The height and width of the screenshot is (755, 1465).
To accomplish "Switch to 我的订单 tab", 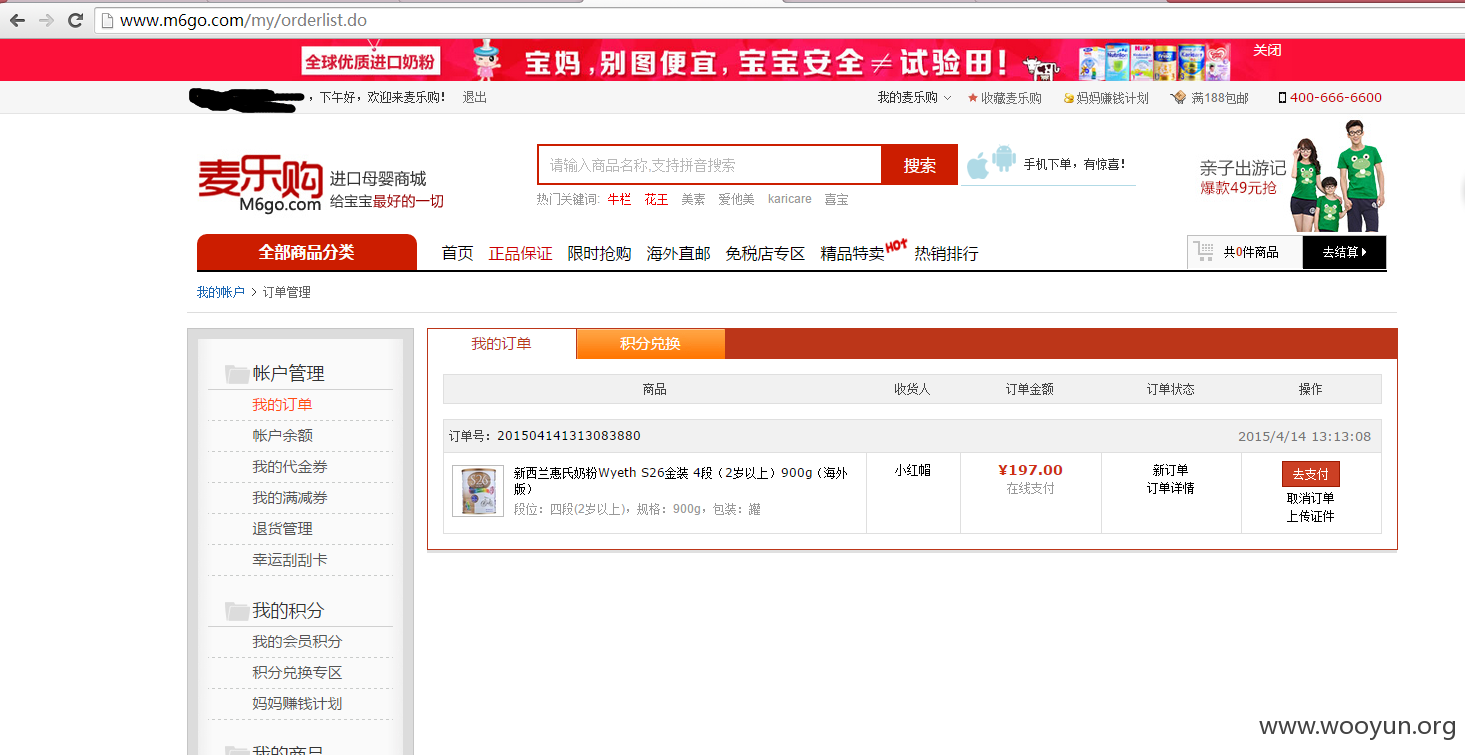I will tap(502, 343).
